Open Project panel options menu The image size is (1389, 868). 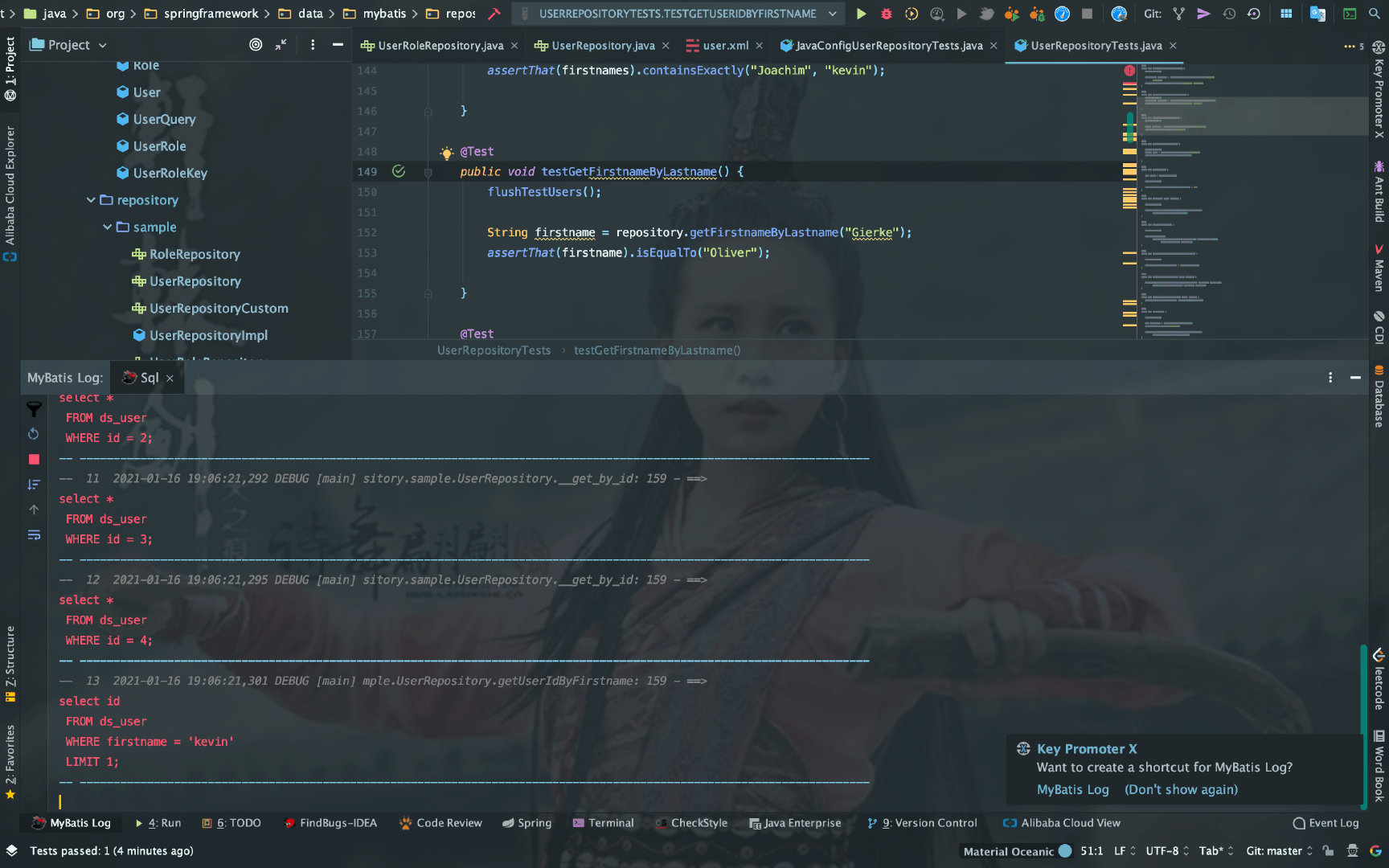pos(313,45)
